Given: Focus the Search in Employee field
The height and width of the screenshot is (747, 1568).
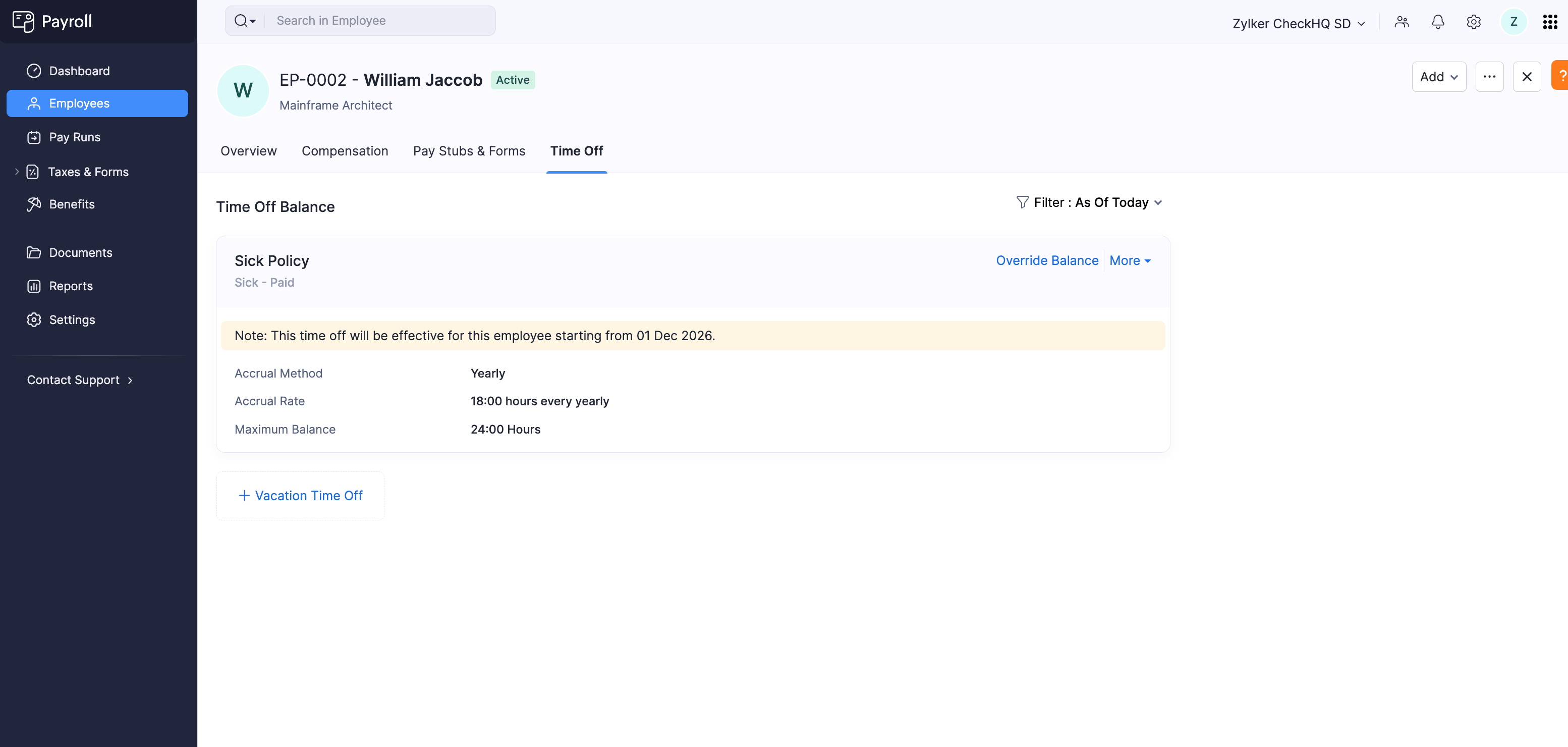Looking at the screenshot, I should [380, 21].
